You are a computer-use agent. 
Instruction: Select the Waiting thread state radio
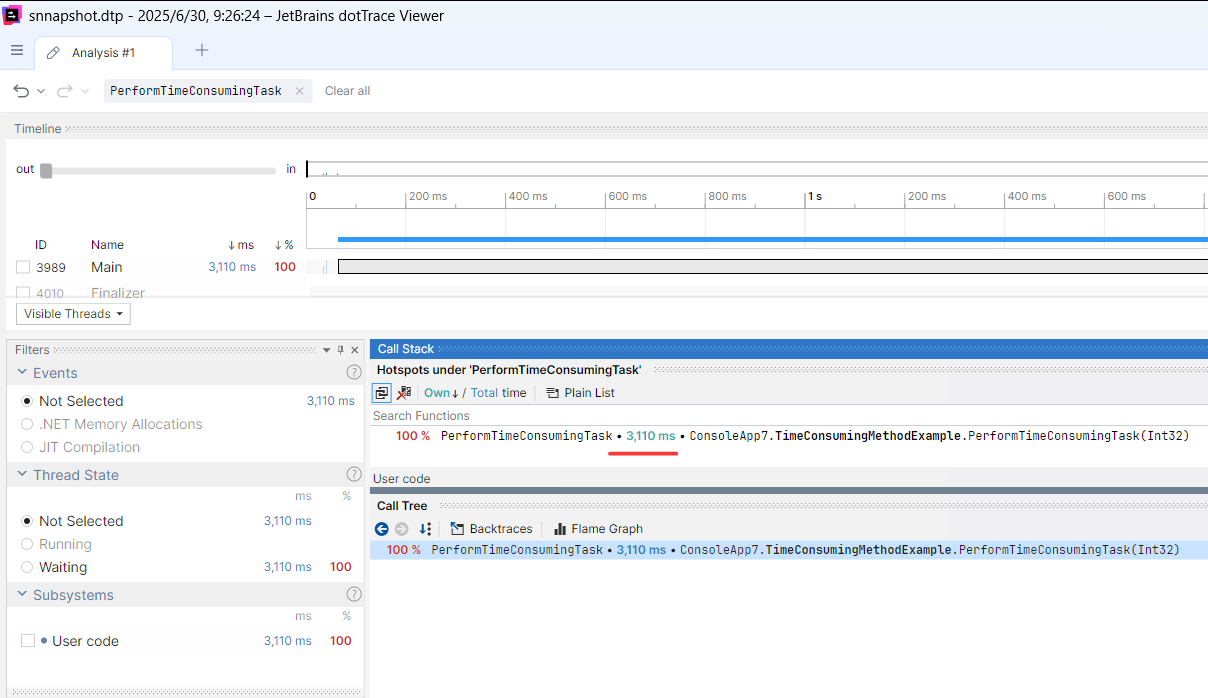tap(27, 567)
